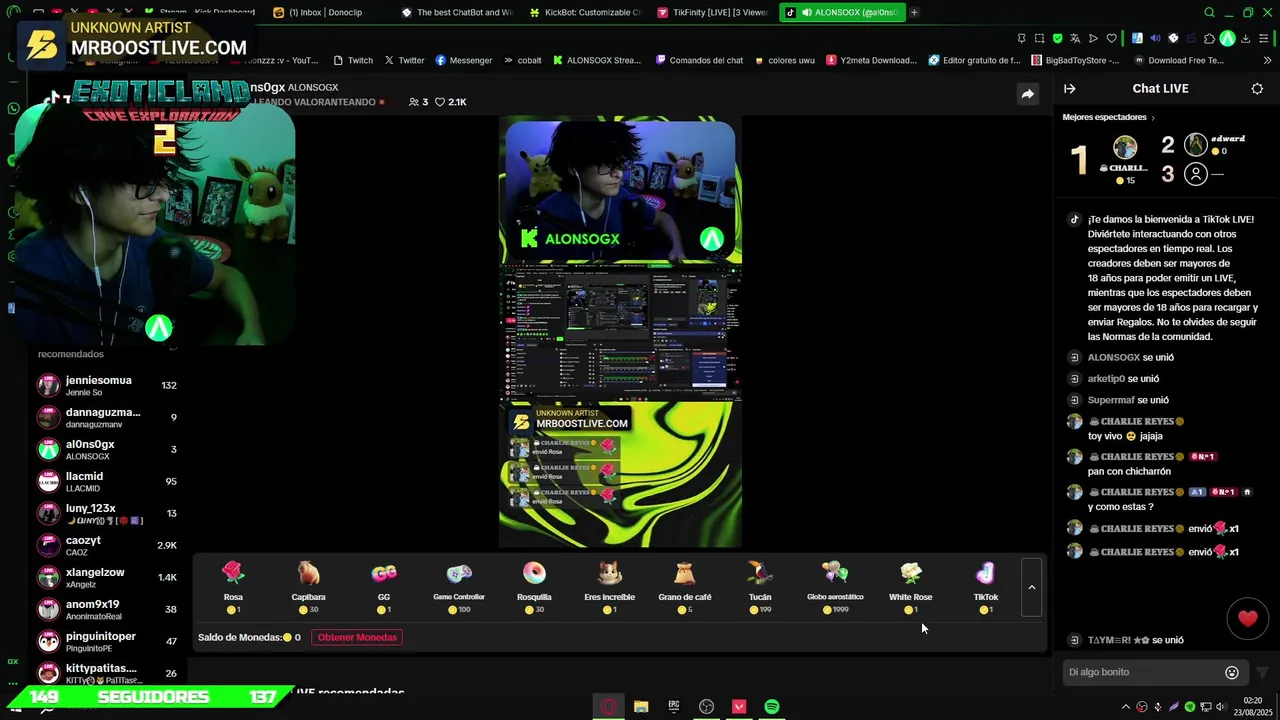
Task: Collapse the Chat LIVE panel
Action: tap(1069, 88)
